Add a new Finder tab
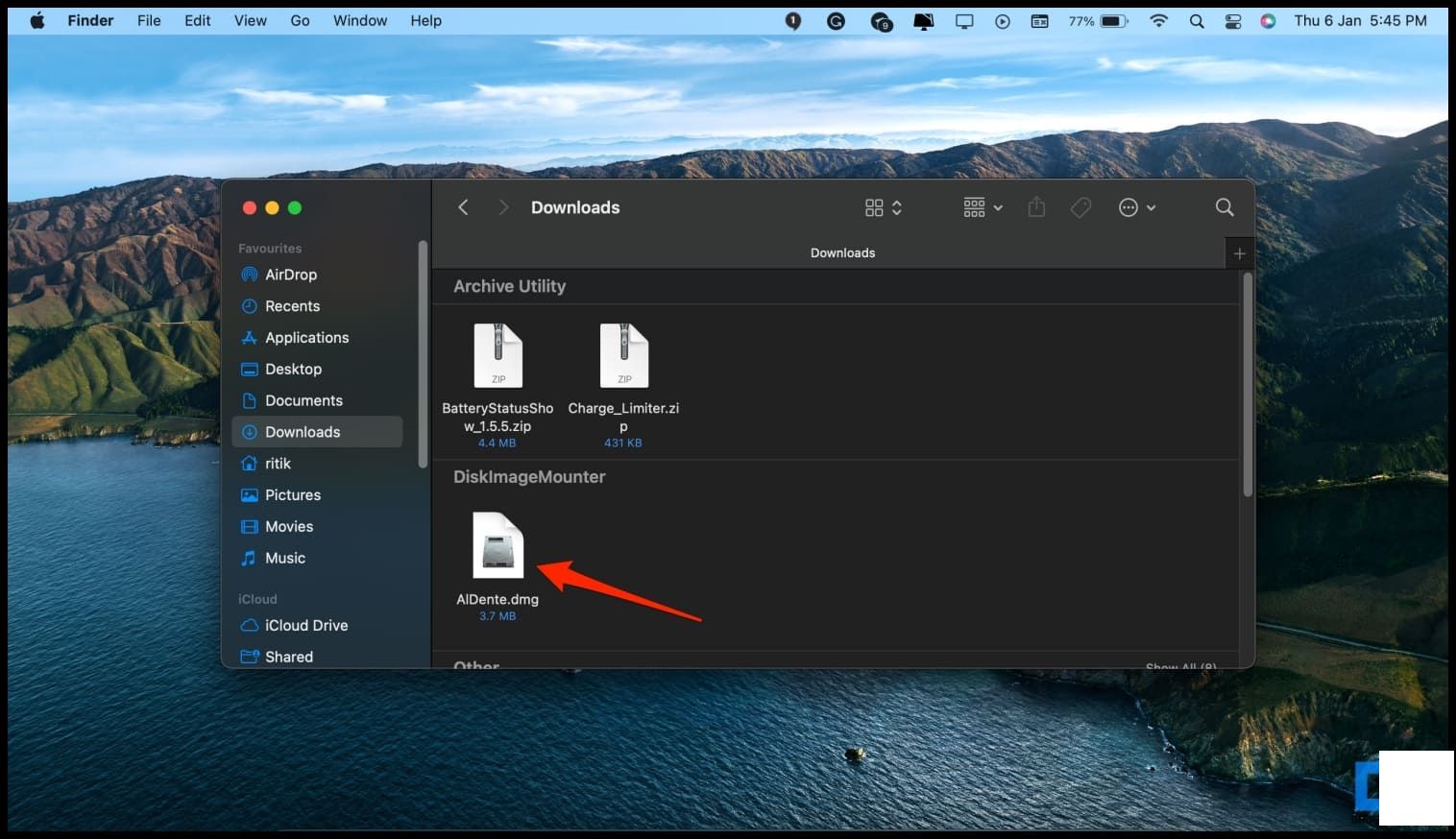The width and height of the screenshot is (1456, 839). click(1240, 253)
